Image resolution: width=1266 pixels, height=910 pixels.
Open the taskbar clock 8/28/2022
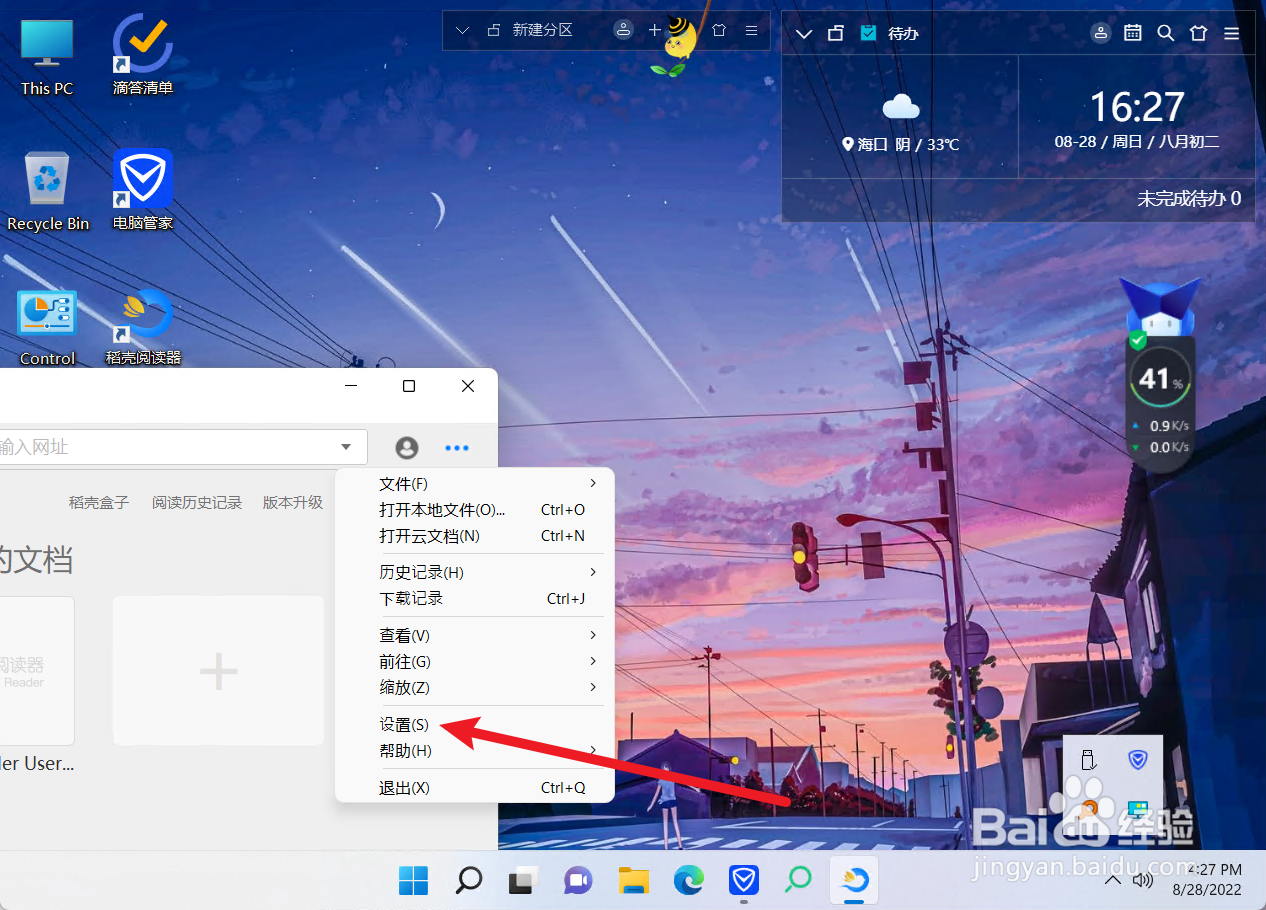point(1205,880)
